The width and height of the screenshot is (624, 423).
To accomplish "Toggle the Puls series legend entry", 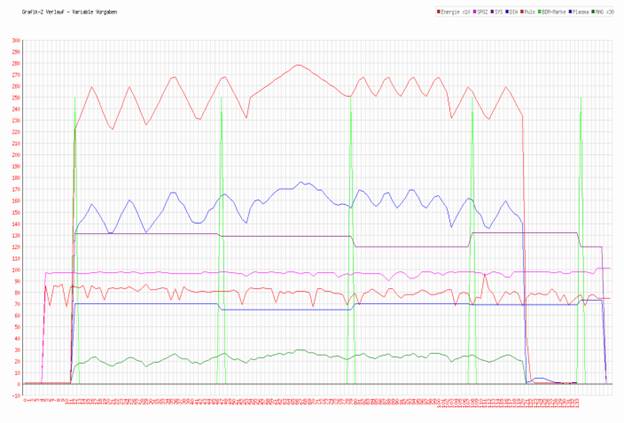I will 531,12.
